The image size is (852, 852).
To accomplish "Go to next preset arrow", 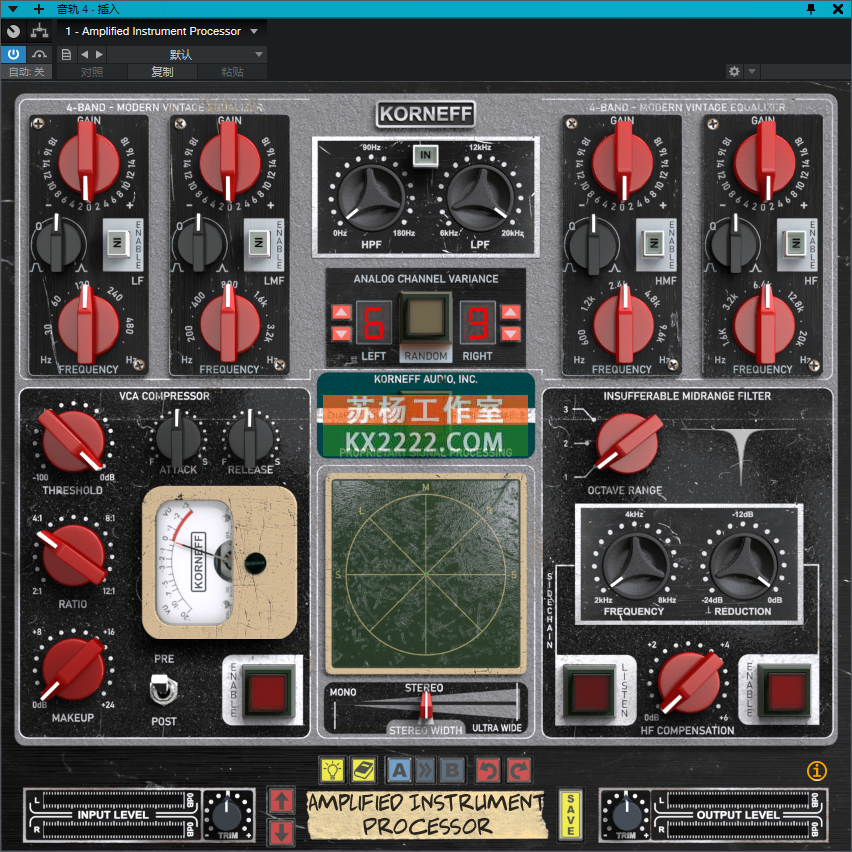I will click(99, 54).
